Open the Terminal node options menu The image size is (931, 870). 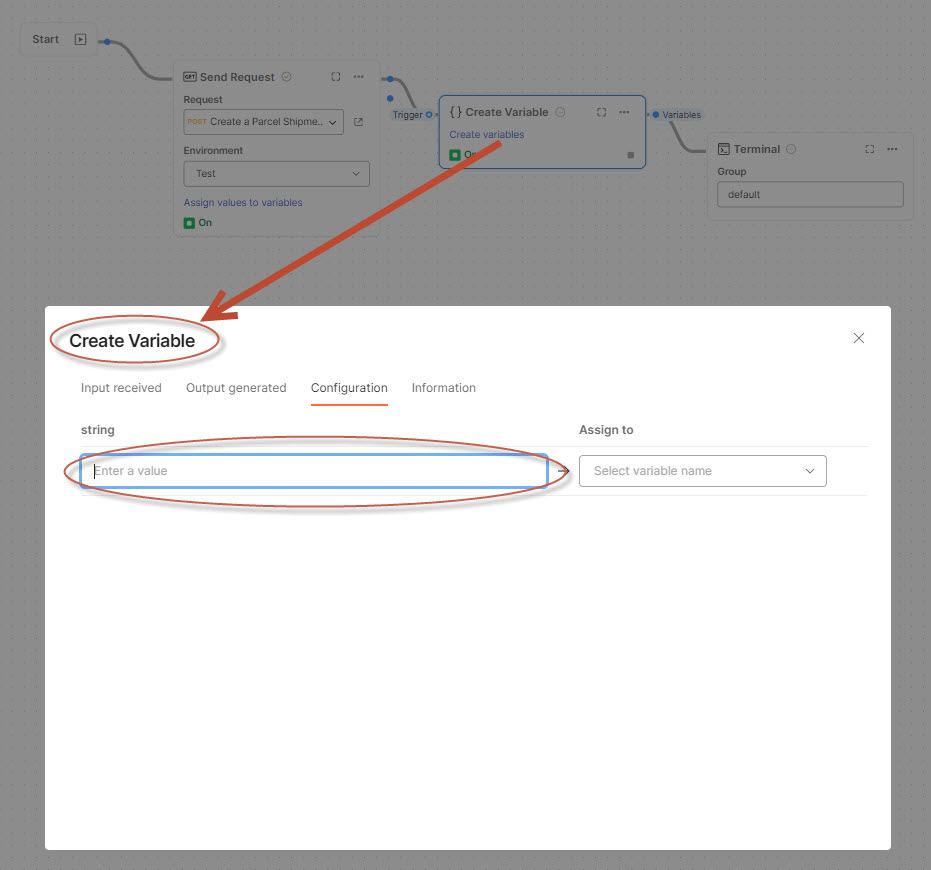[x=892, y=148]
